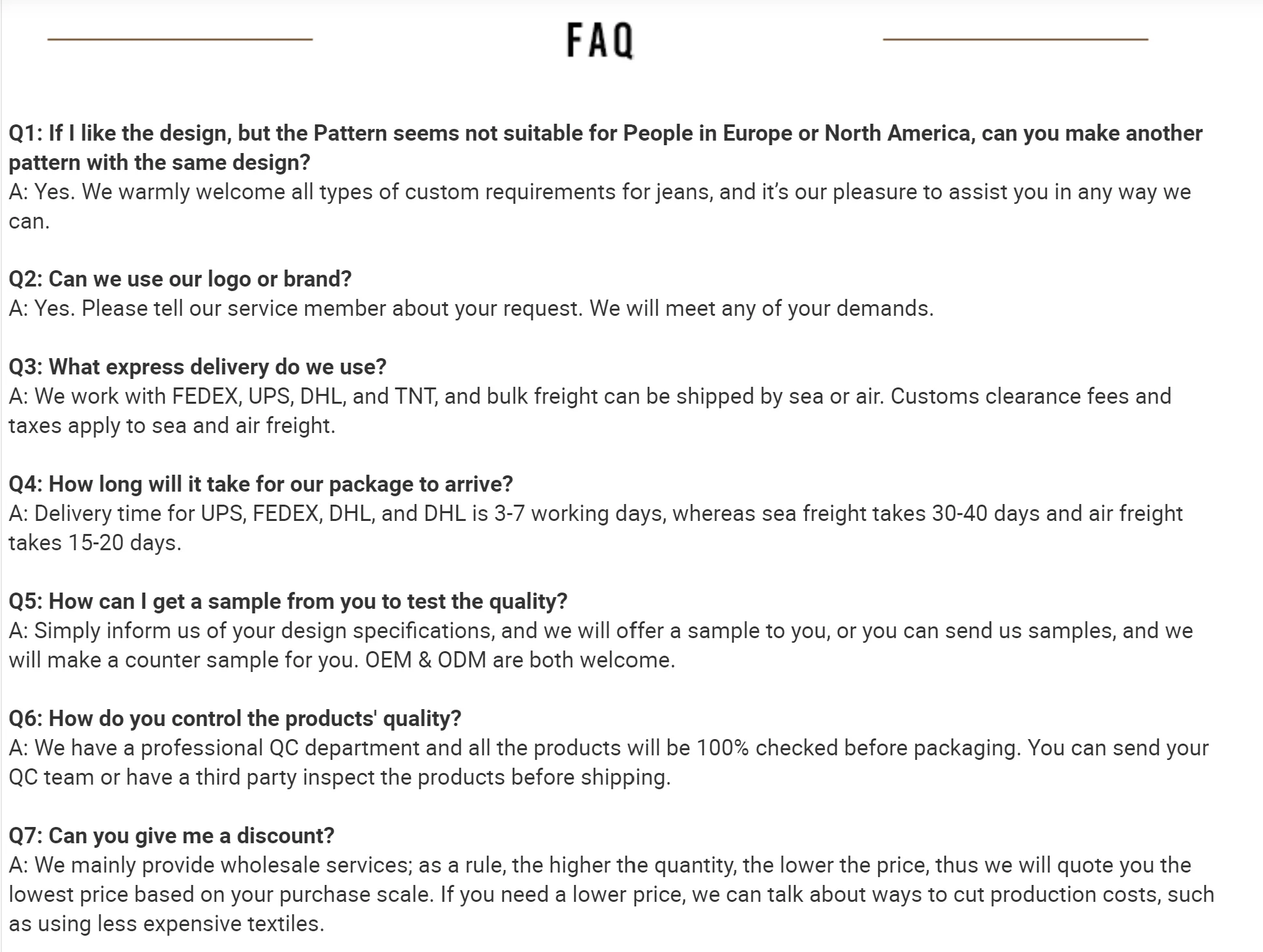This screenshot has height=952, width=1263.
Task: Select the Q2 logo or brand question
Action: pyautogui.click(x=180, y=279)
